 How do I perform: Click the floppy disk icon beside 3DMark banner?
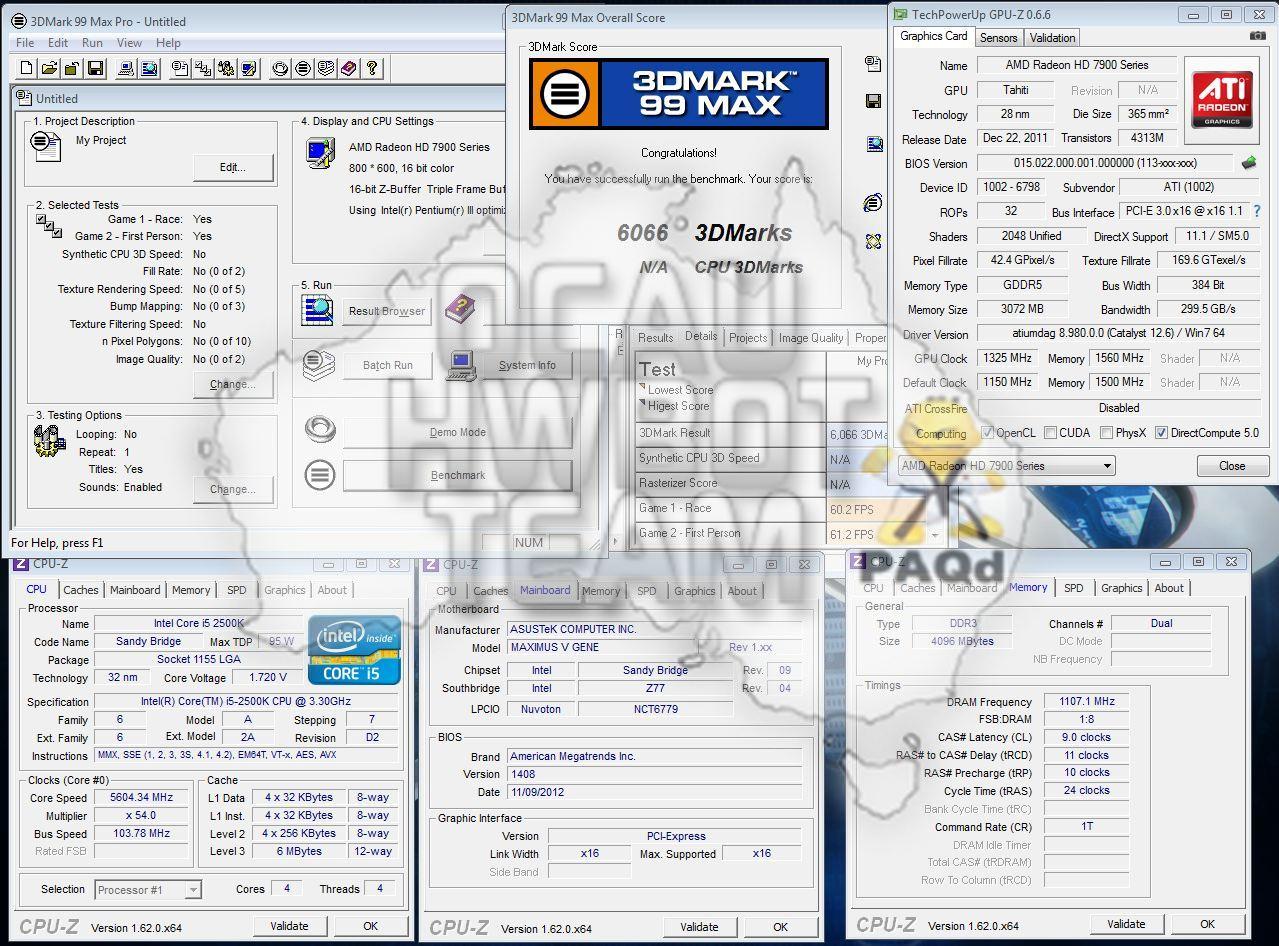(x=873, y=101)
